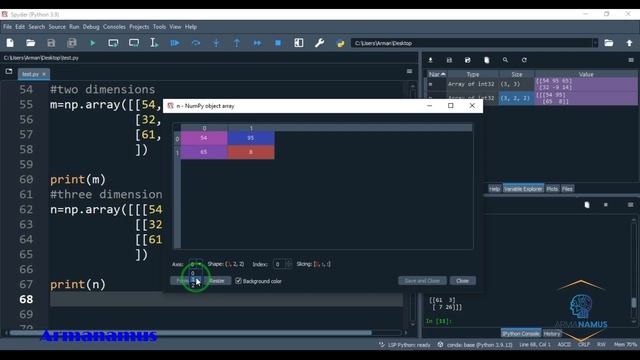Select the Variable Explorer tab
The image size is (640, 360).
coord(523,189)
